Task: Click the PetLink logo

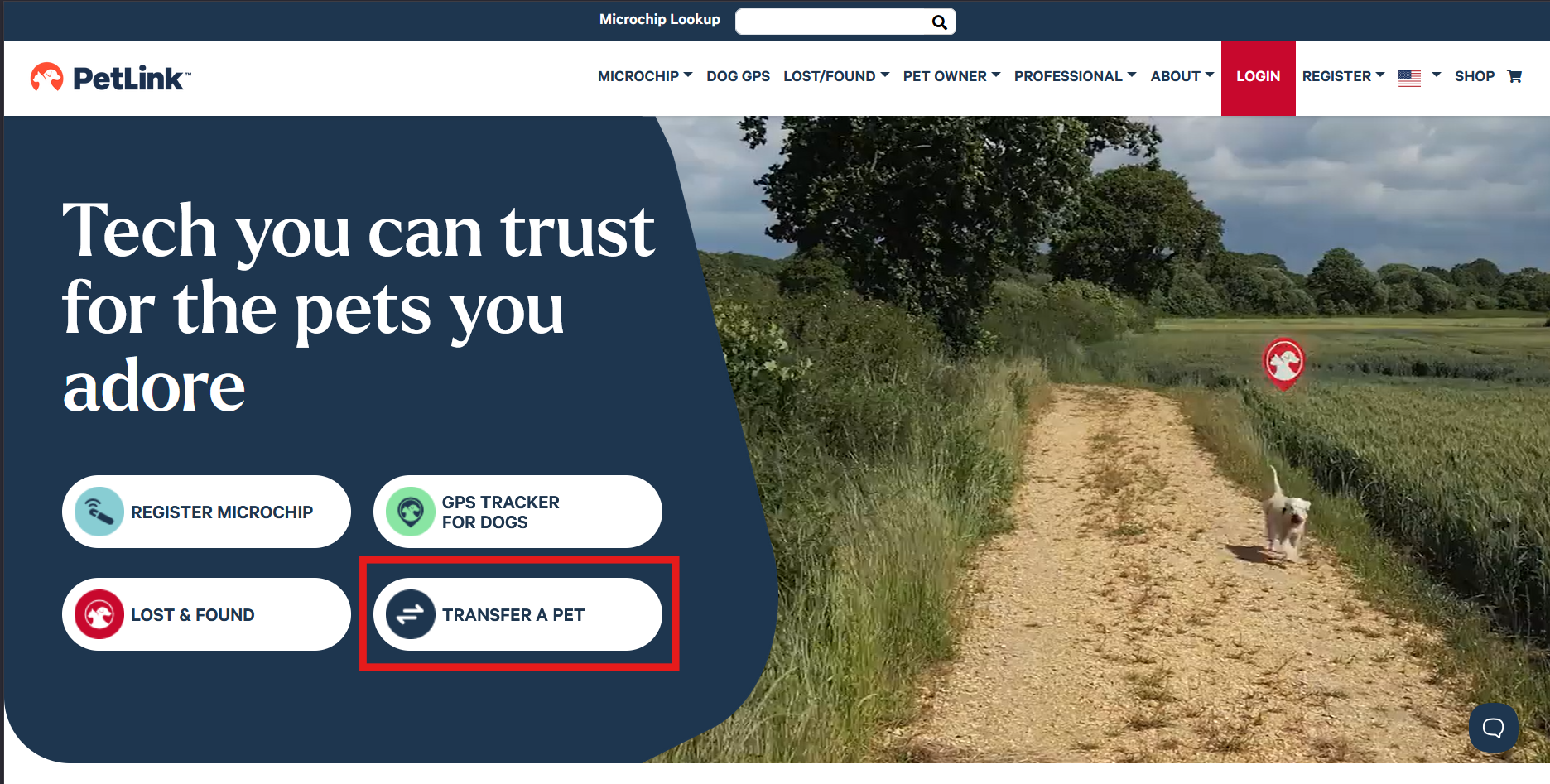Action: 110,78
